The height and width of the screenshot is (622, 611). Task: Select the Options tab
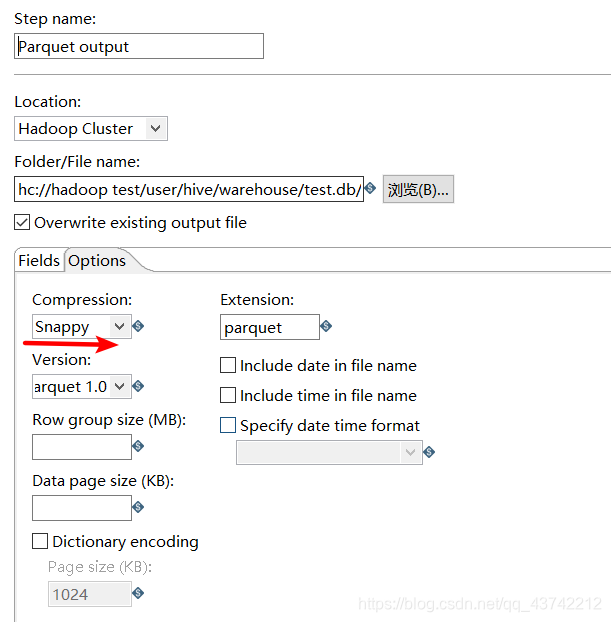[97, 261]
